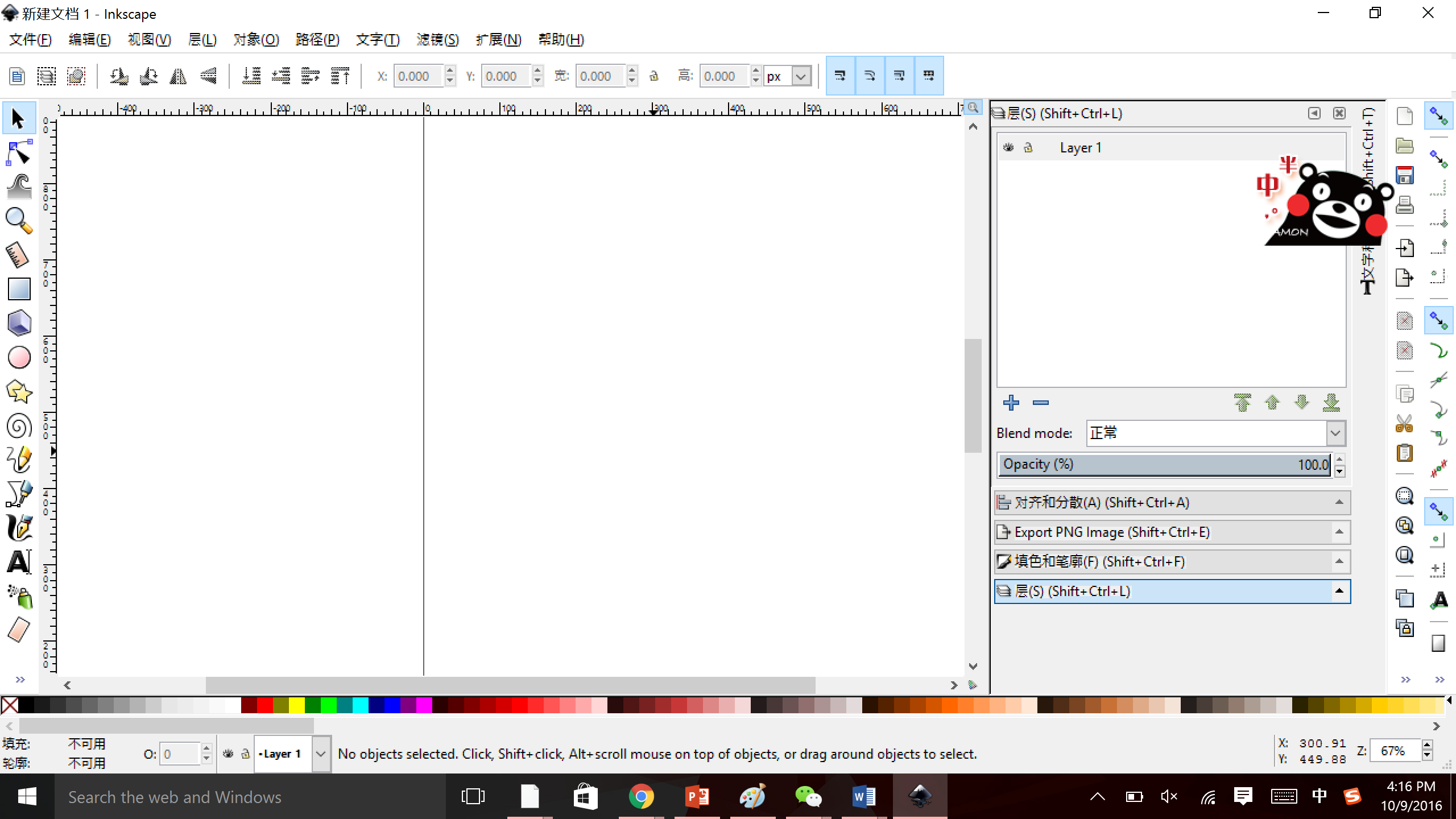Select the Text tool
The height and width of the screenshot is (819, 1456).
point(19,562)
